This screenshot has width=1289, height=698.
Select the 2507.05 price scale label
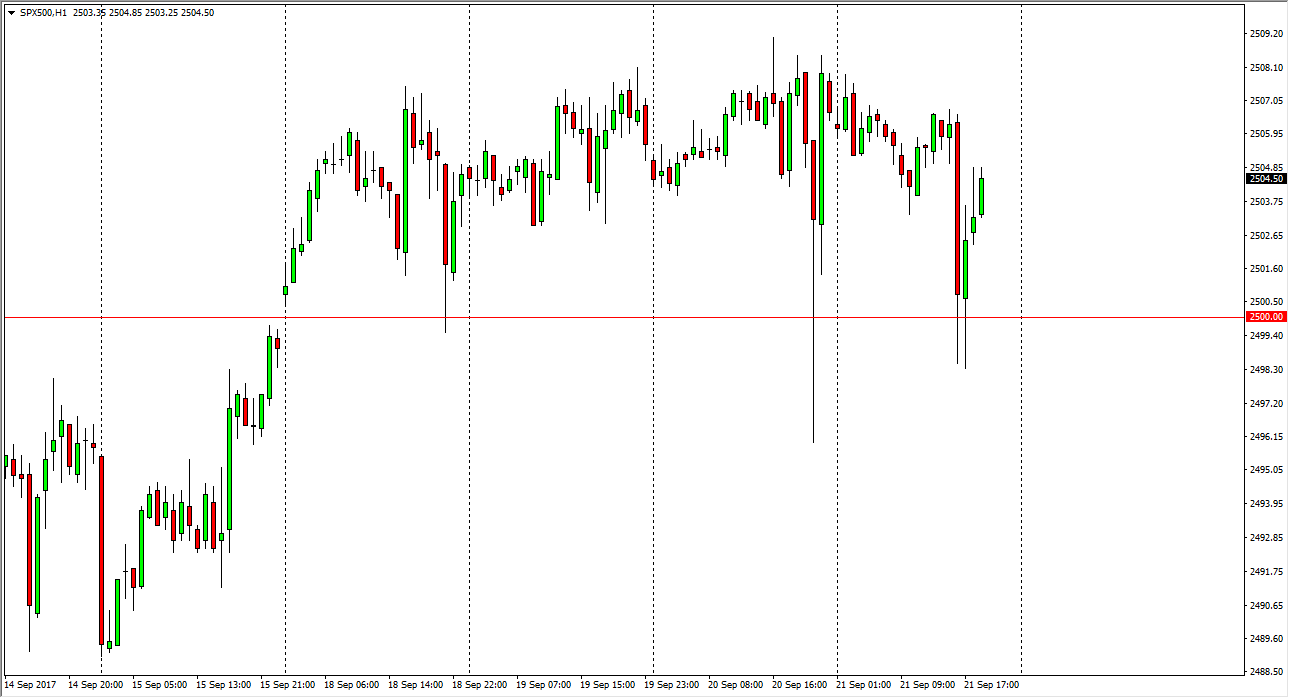[1266, 101]
